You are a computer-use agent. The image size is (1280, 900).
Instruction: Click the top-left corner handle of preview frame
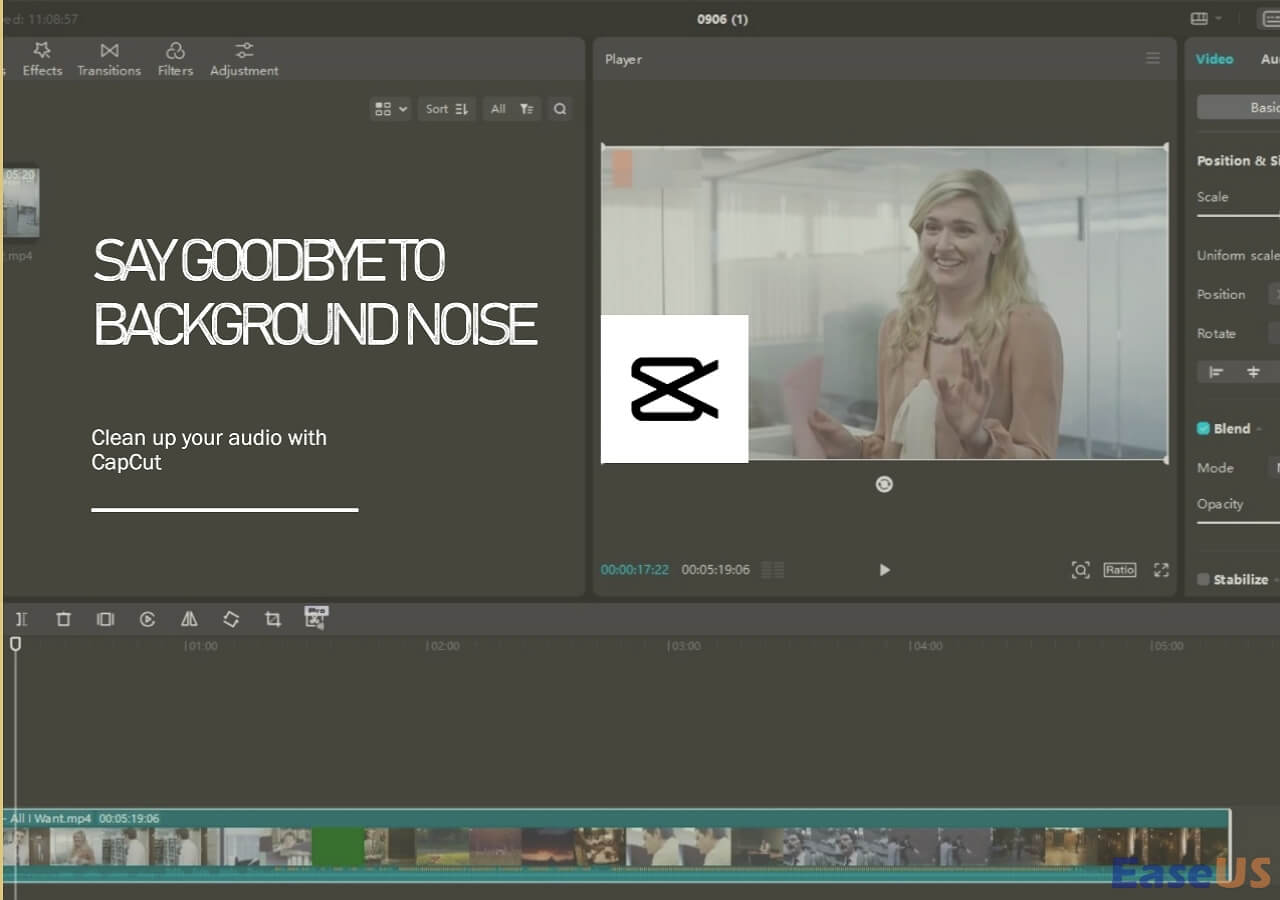tap(603, 148)
